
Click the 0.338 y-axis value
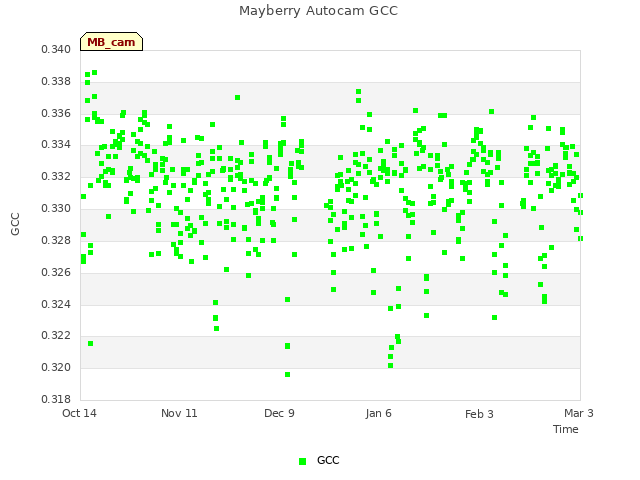click(56, 81)
